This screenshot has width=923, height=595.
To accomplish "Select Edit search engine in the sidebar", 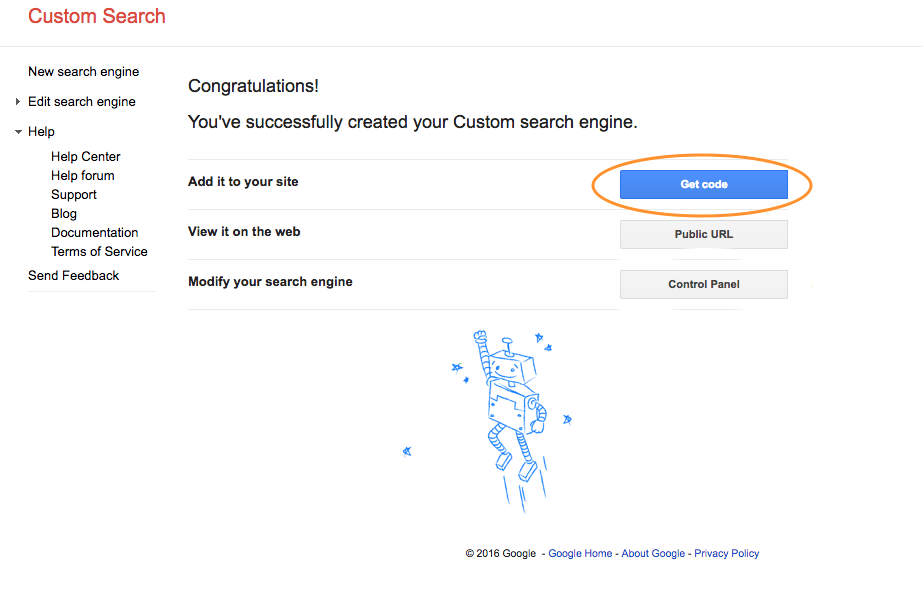I will pyautogui.click(x=84, y=101).
